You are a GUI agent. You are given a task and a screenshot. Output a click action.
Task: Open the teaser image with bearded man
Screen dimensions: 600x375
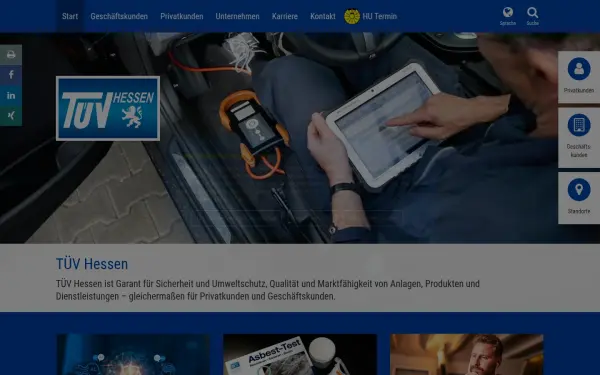[x=467, y=354]
